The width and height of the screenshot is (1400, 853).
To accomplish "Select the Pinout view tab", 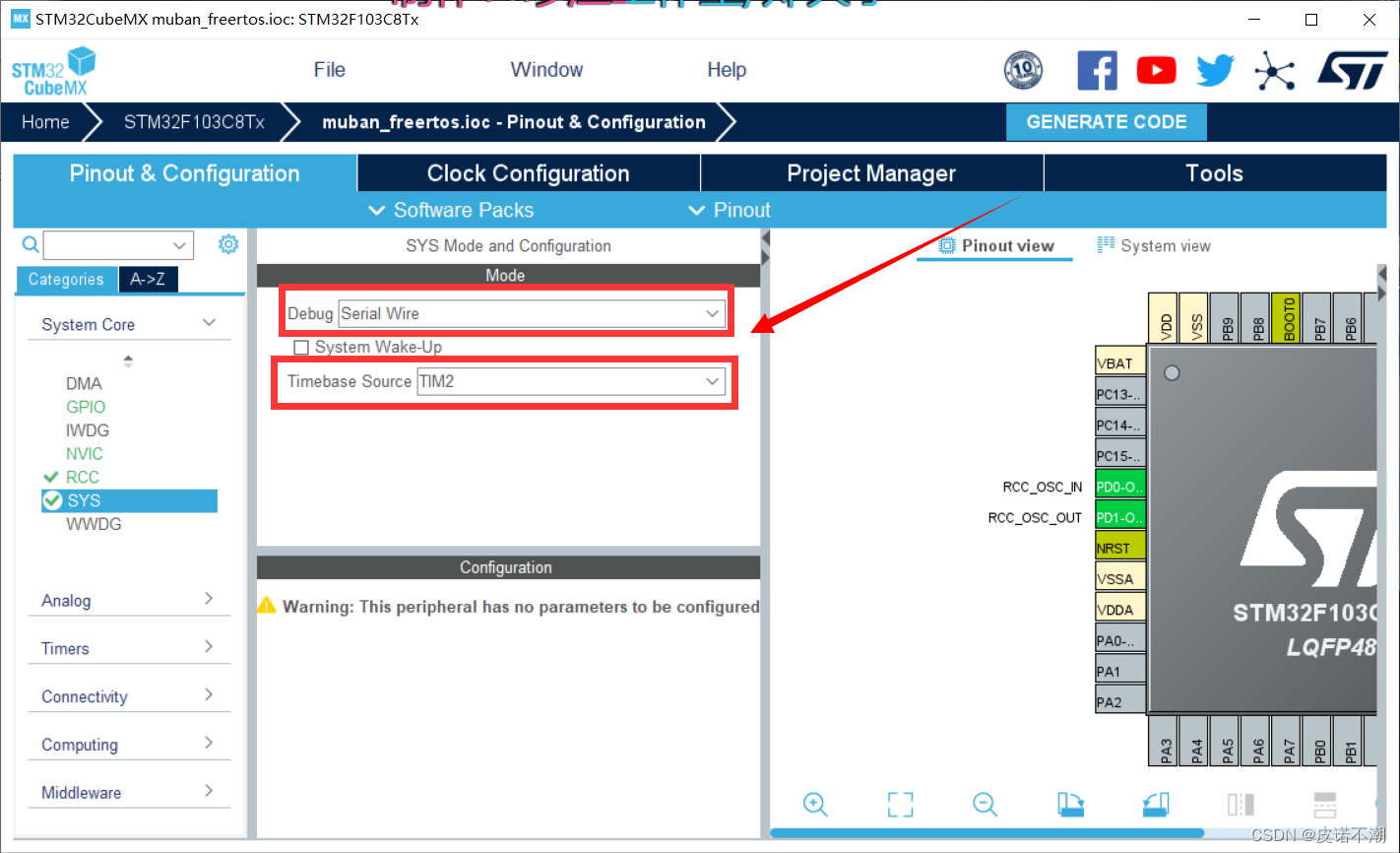I will coord(995,245).
